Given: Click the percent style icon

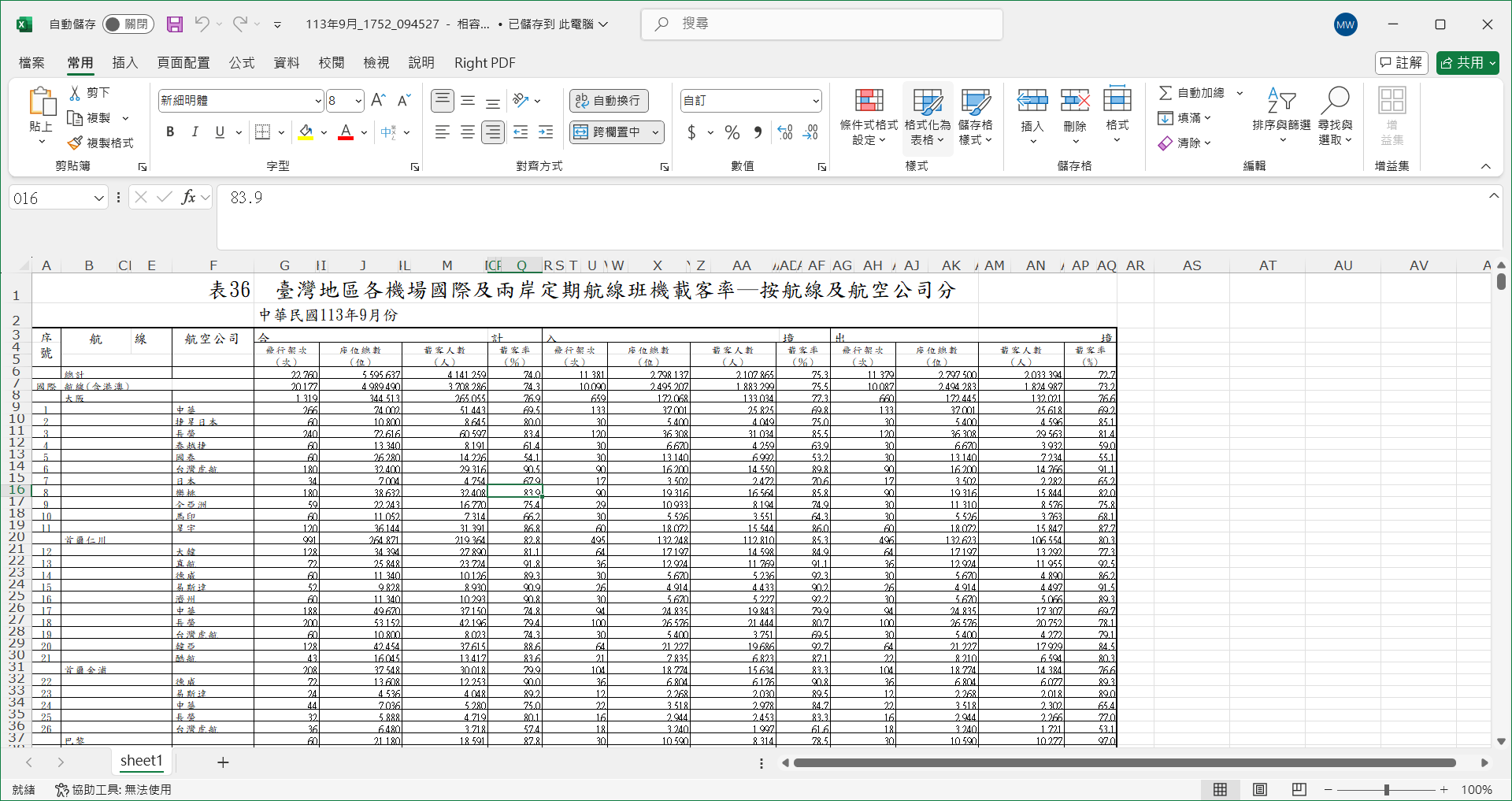Looking at the screenshot, I should 732,132.
